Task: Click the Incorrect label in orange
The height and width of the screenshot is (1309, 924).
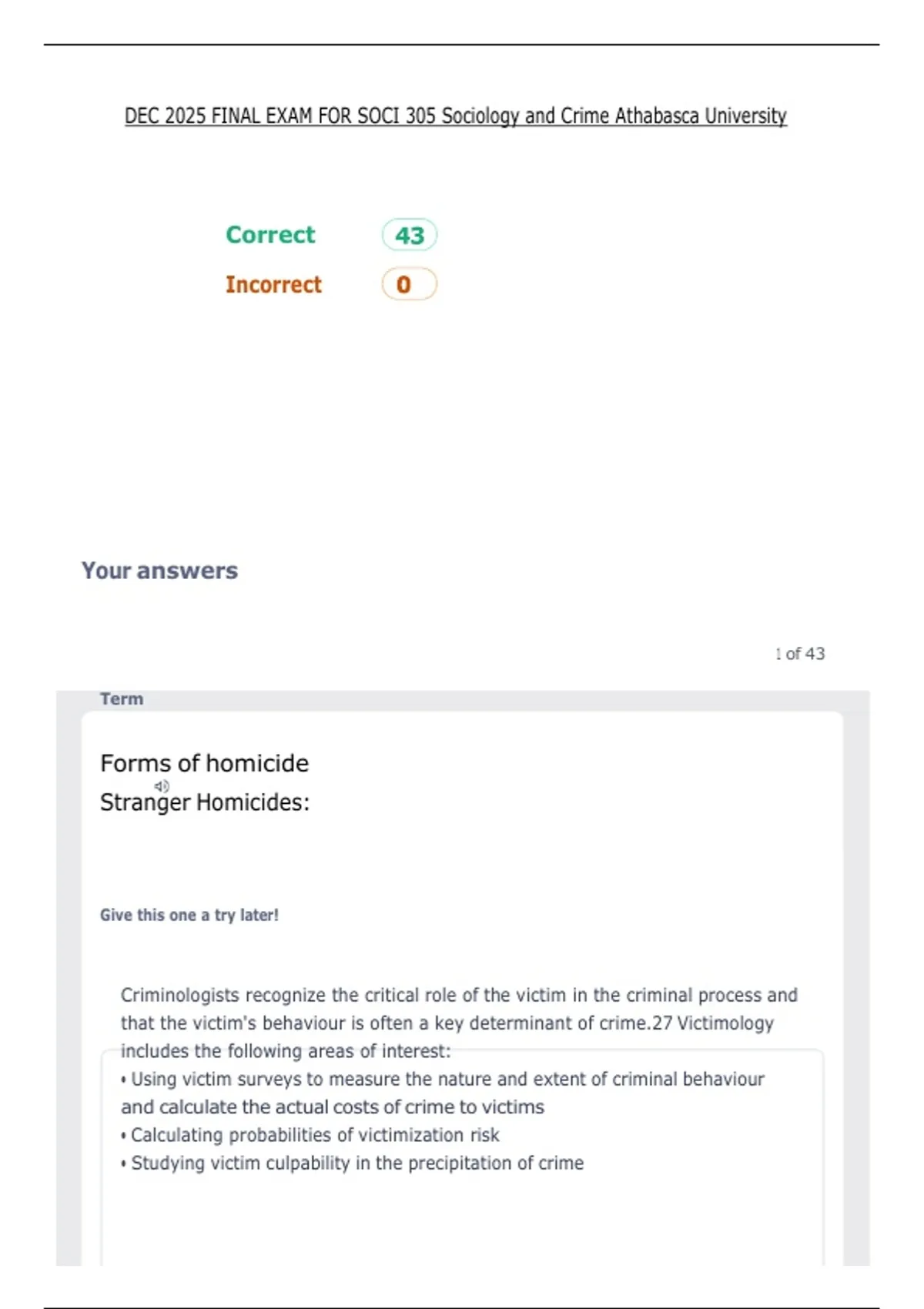Action: tap(273, 284)
